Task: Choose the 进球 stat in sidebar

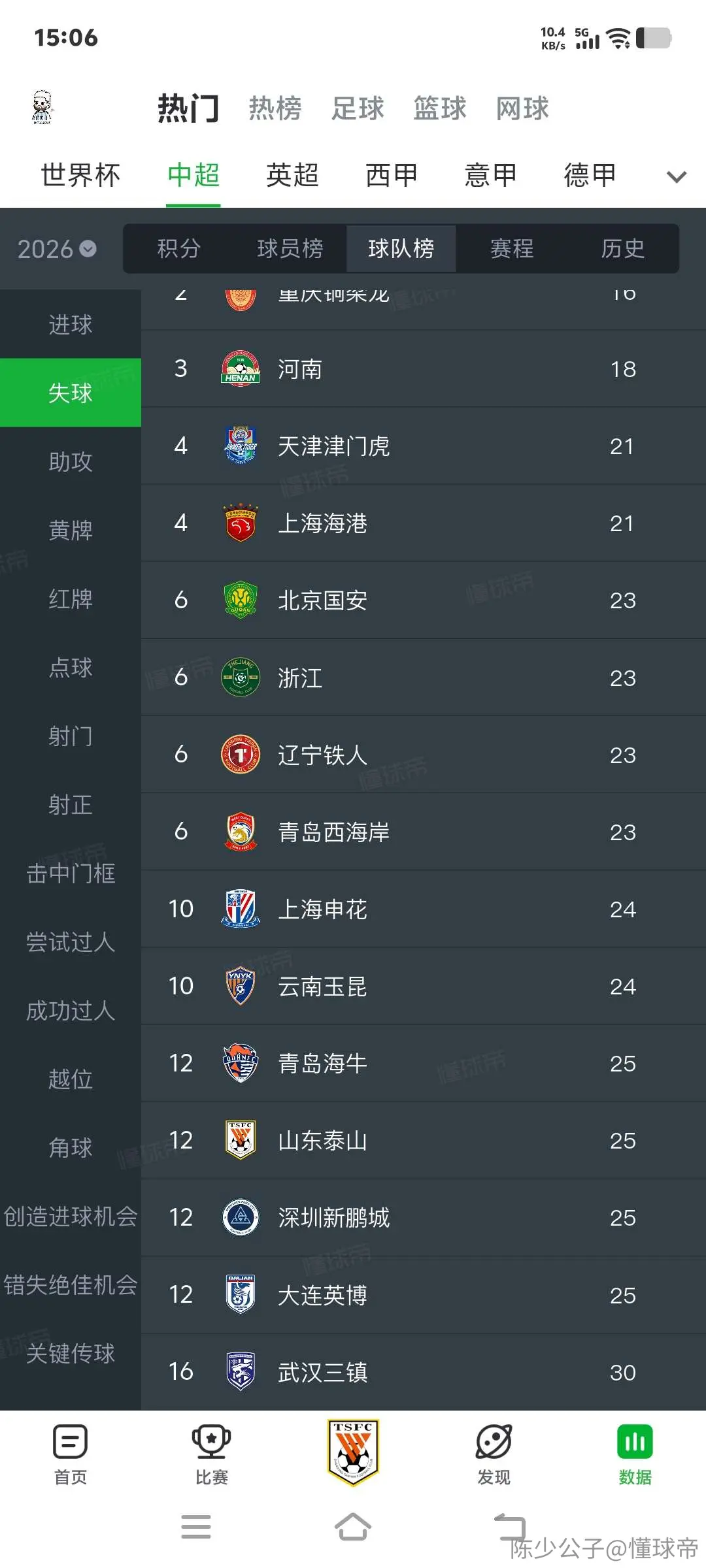Action: pos(71,325)
